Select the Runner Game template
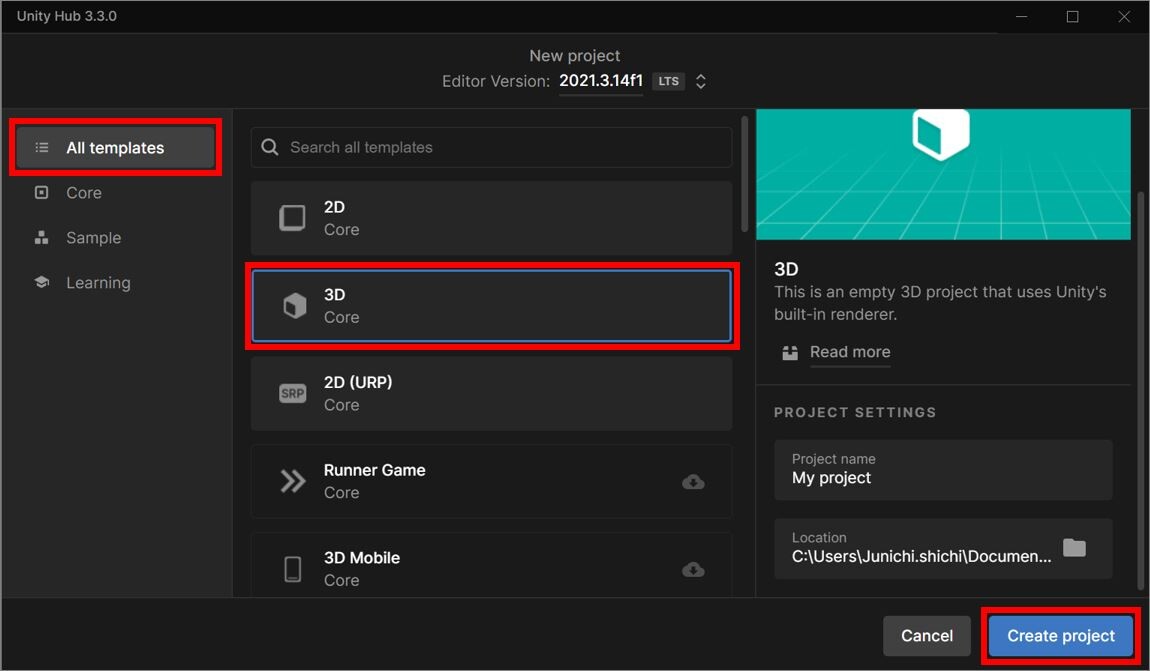This screenshot has height=671, width=1150. click(x=491, y=481)
